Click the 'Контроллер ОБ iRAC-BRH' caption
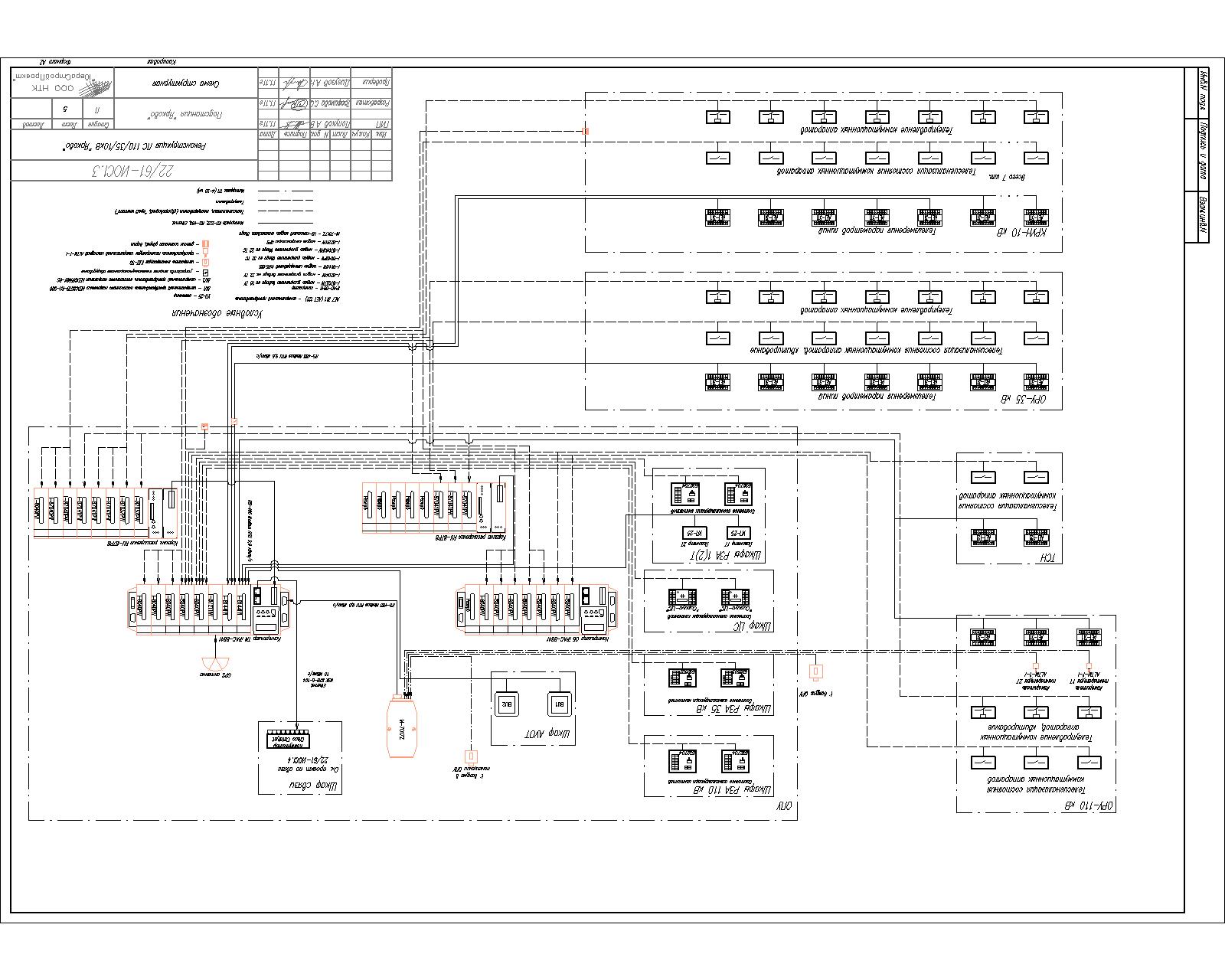 point(576,638)
